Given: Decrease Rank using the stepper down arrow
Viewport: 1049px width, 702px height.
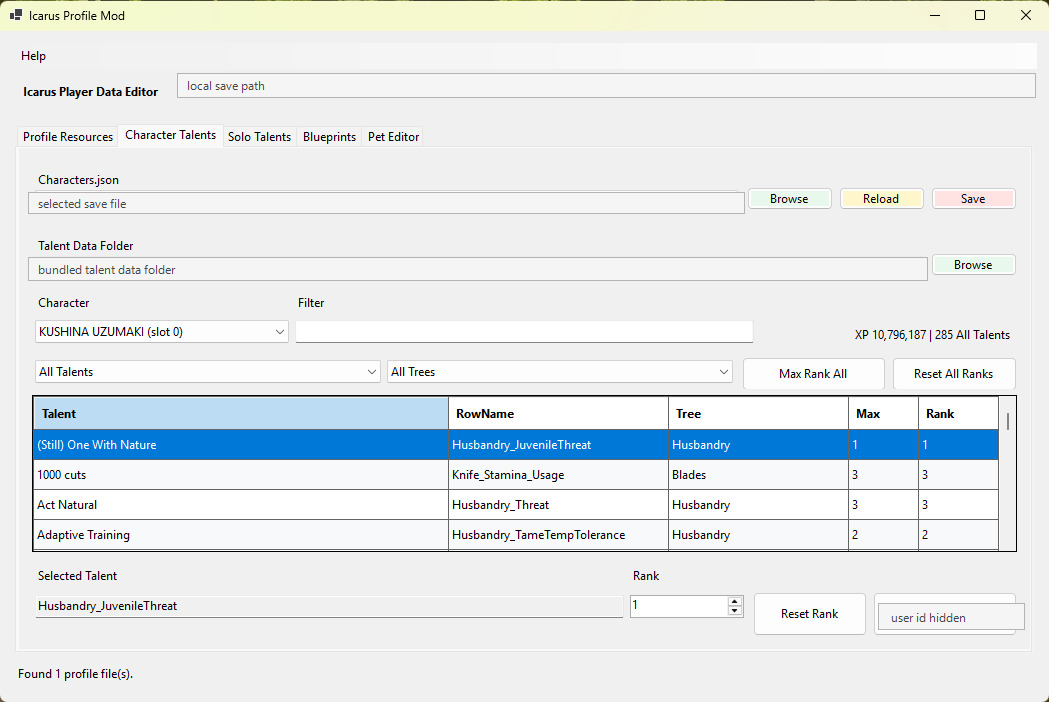Looking at the screenshot, I should [735, 610].
